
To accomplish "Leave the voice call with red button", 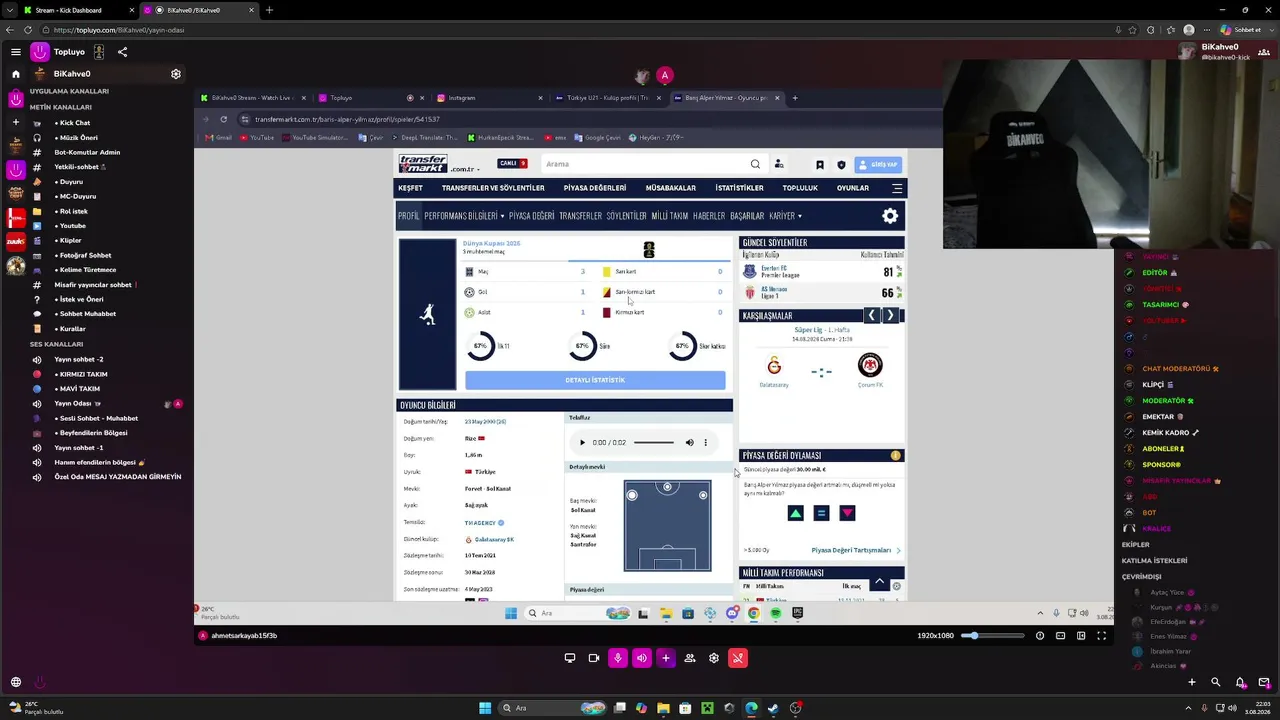I will pyautogui.click(x=738, y=658).
